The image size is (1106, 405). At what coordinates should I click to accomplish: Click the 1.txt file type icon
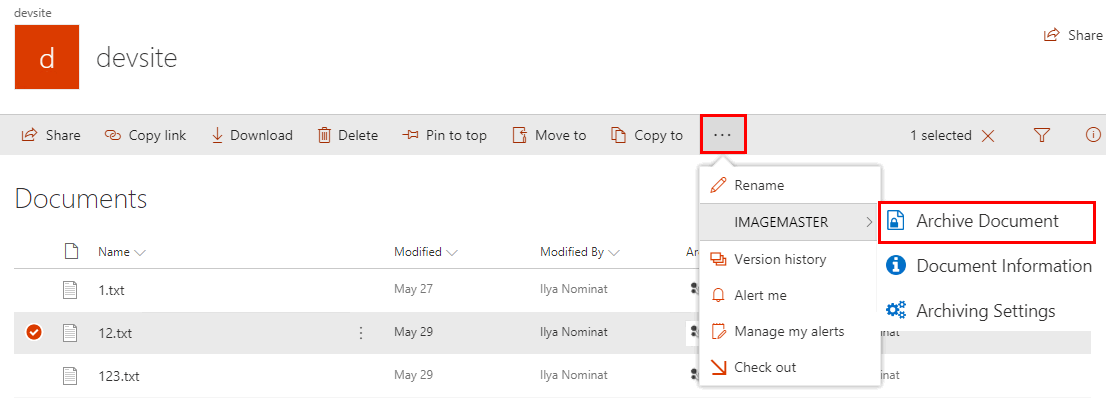tap(70, 289)
